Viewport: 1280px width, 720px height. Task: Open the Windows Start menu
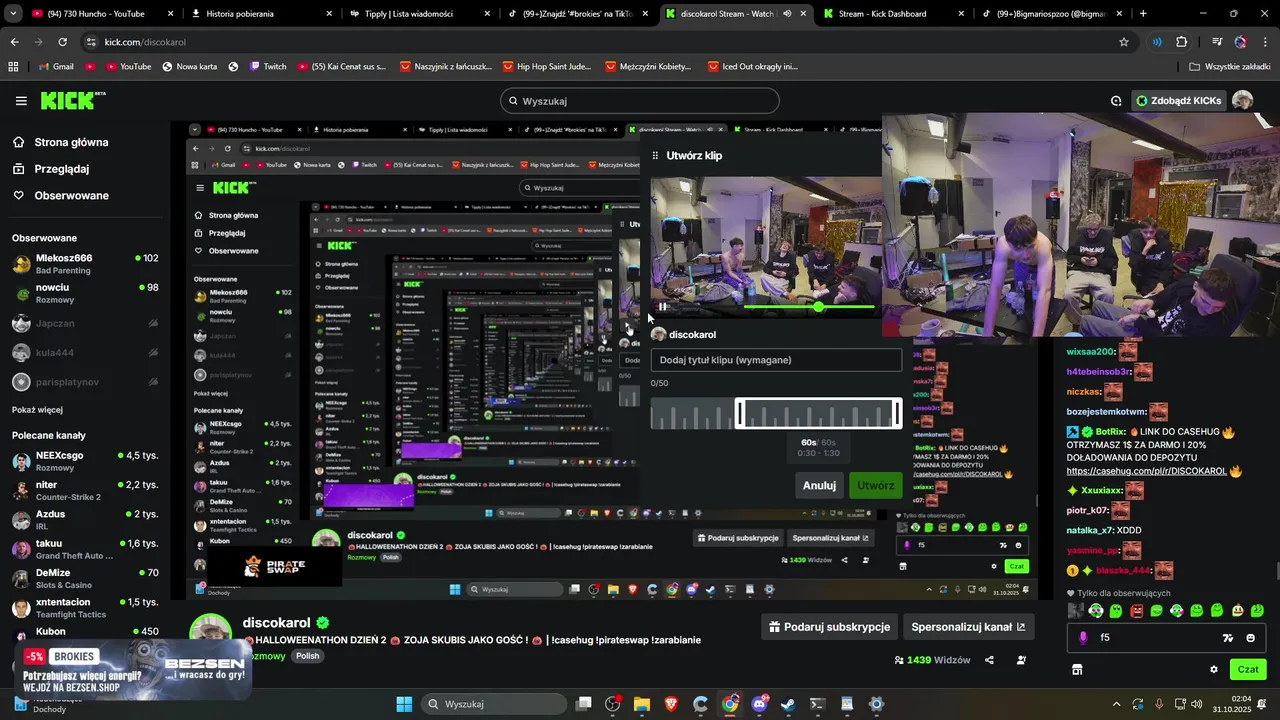[404, 704]
